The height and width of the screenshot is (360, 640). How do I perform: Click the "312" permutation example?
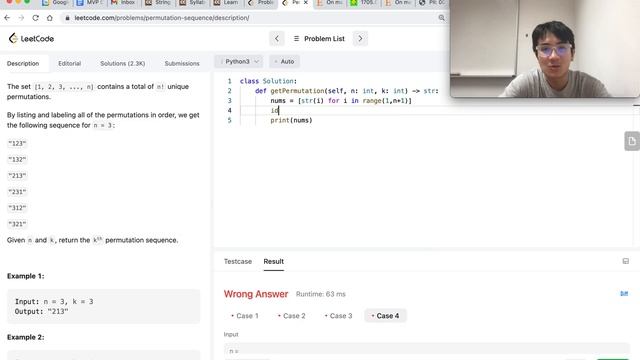(17, 208)
